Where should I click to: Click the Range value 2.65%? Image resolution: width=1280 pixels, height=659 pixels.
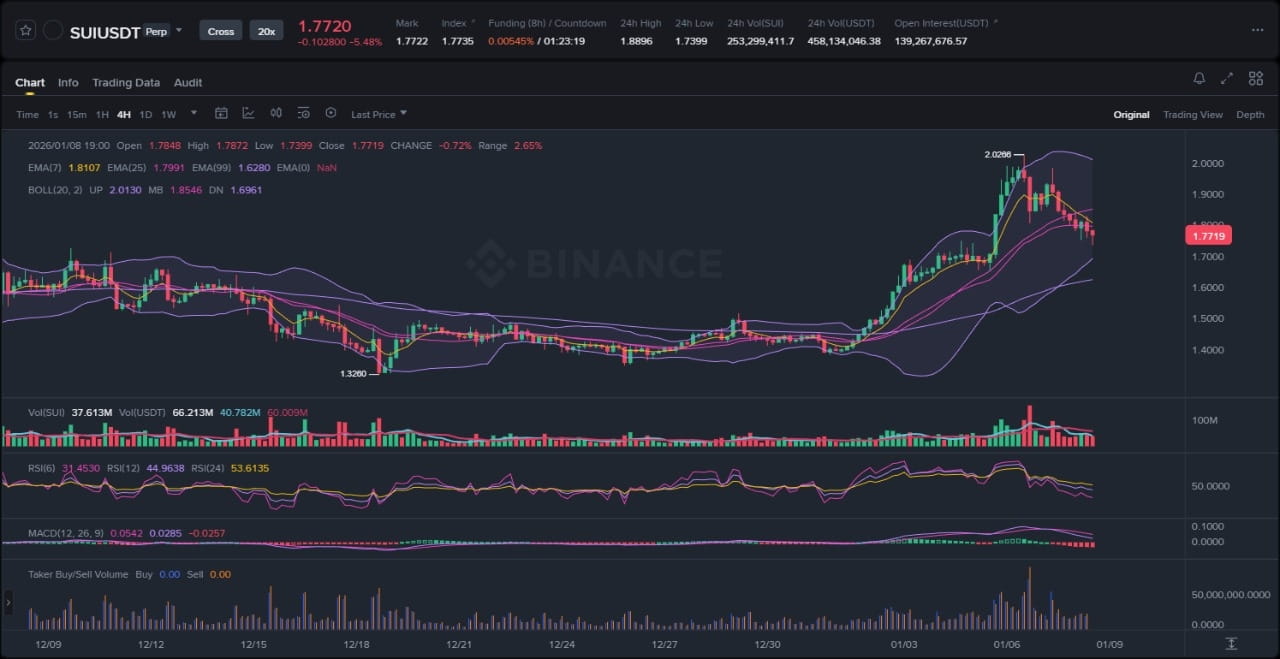coord(528,145)
